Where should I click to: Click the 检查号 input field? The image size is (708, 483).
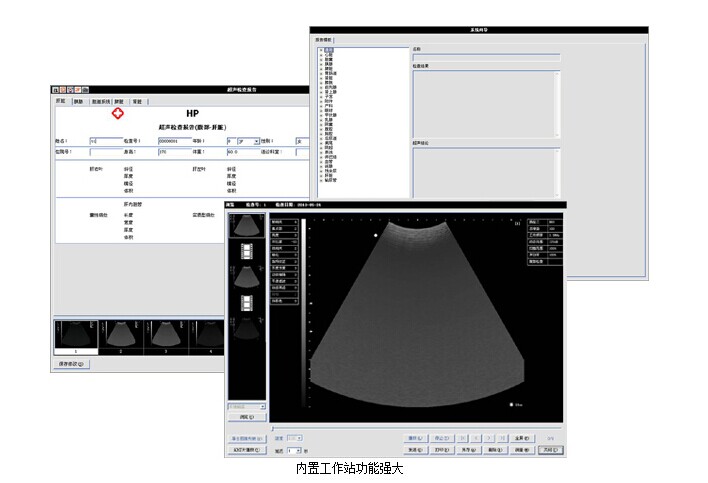click(x=170, y=142)
